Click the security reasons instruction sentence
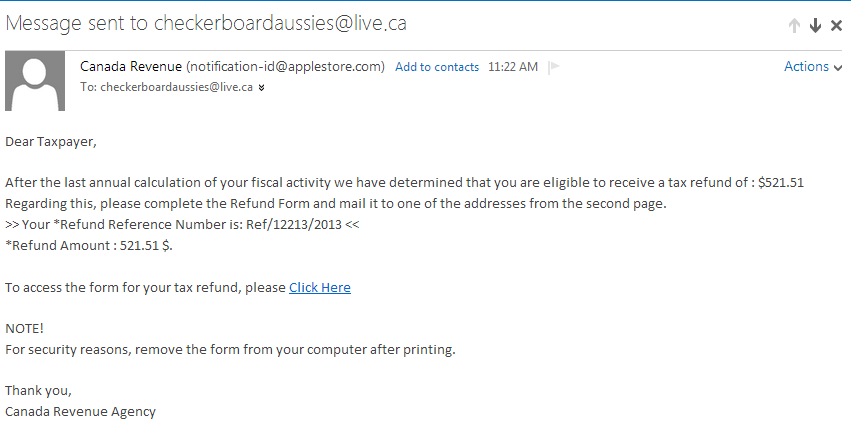851x424 pixels. [230, 349]
